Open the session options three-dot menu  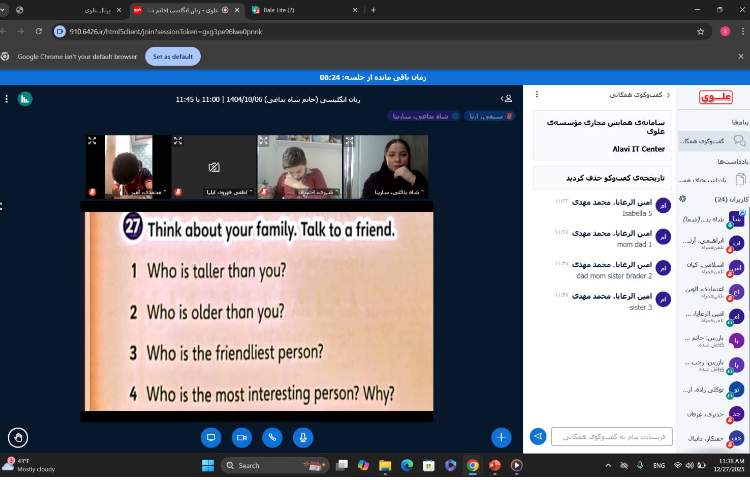coord(7,99)
